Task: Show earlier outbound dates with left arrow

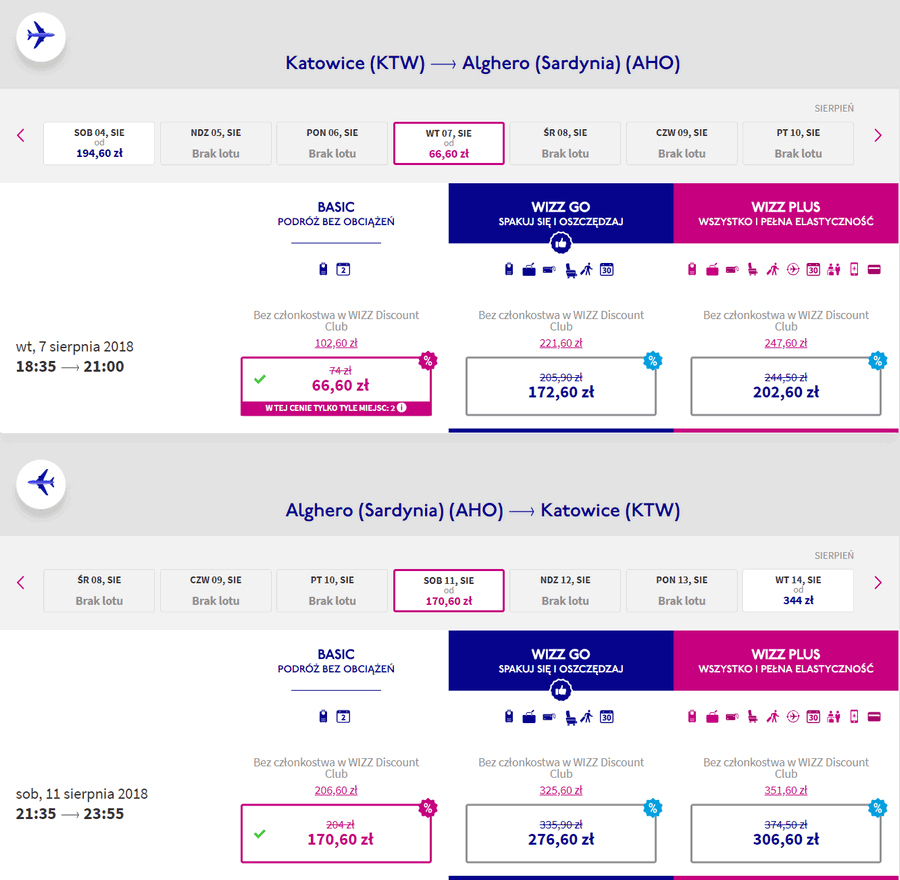Action: tap(21, 135)
